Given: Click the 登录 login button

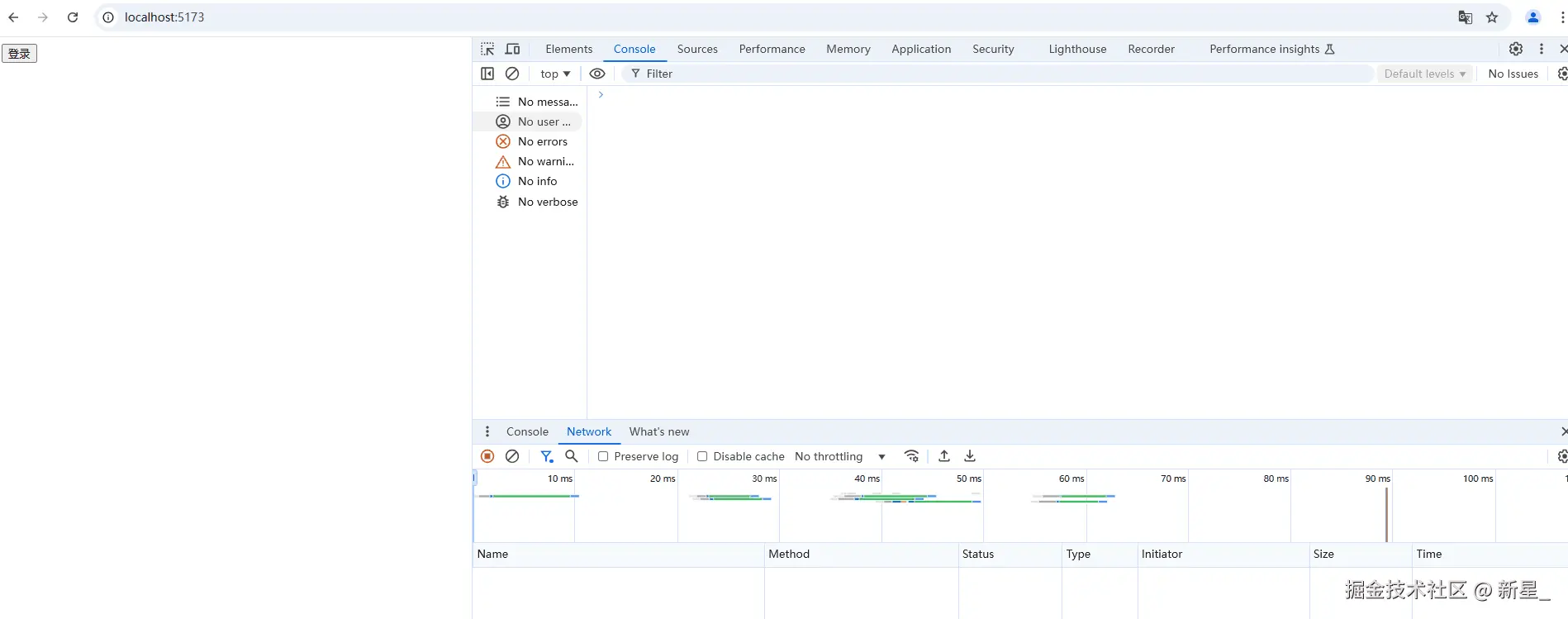Looking at the screenshot, I should coord(19,54).
